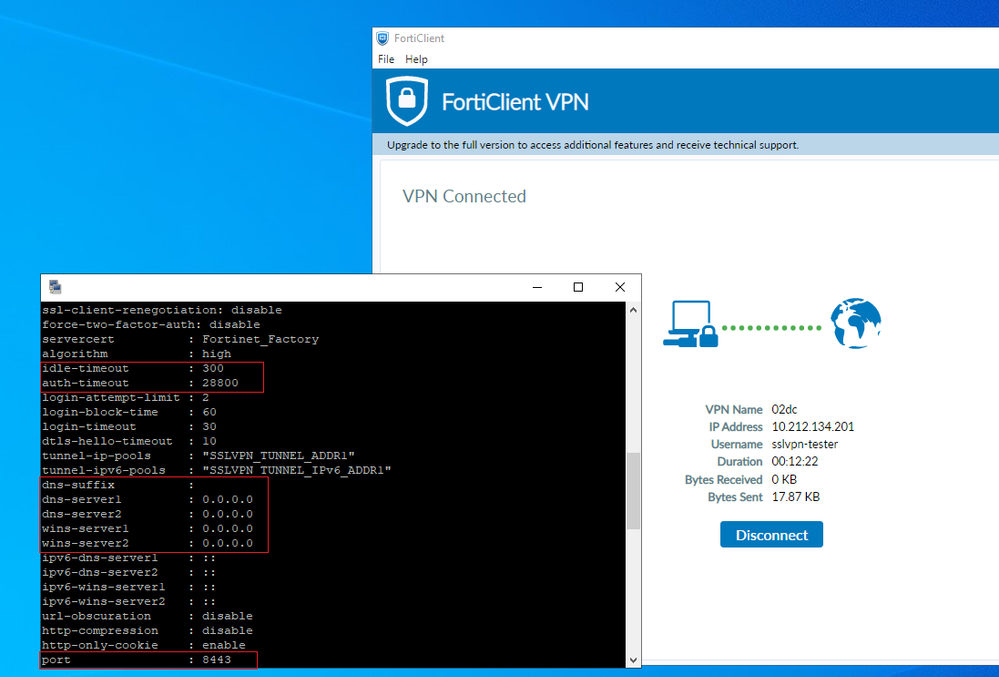Click the 'ipv6-dns-server1' line in terminal
This screenshot has width=999, height=677.
point(129,558)
